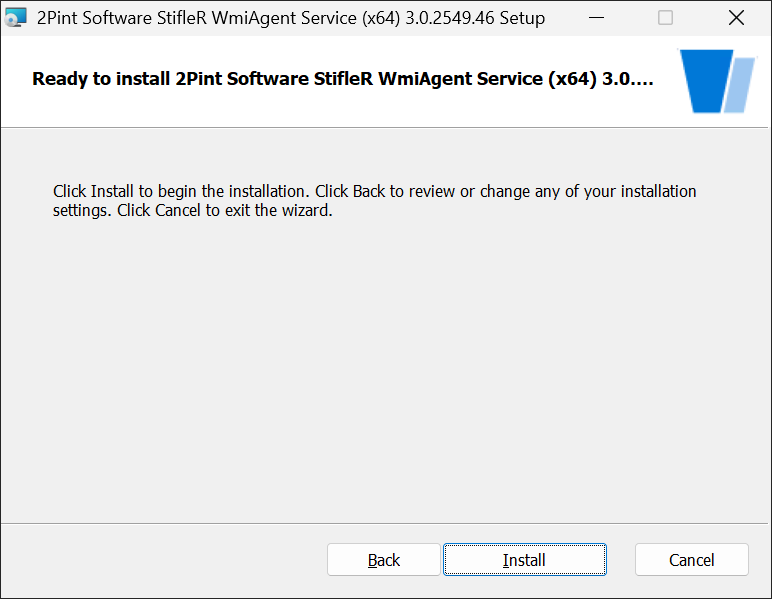
Task: Click the light blue slanted logo shape
Action: tap(740, 85)
